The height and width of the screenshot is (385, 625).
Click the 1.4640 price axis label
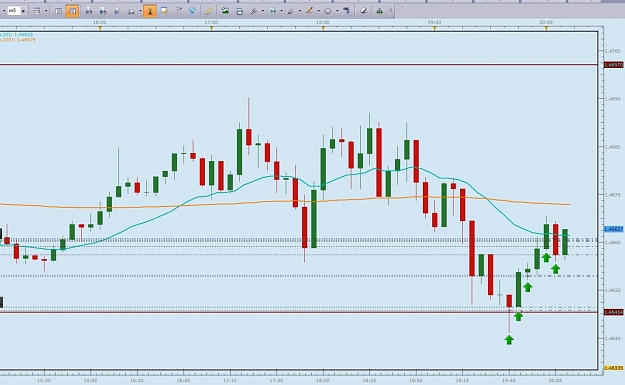613,338
